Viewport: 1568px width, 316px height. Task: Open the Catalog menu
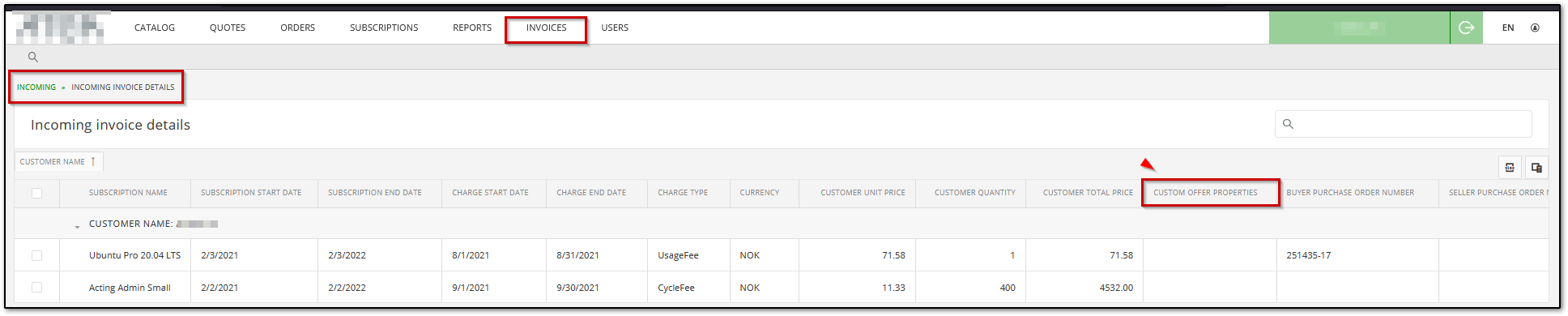[155, 28]
